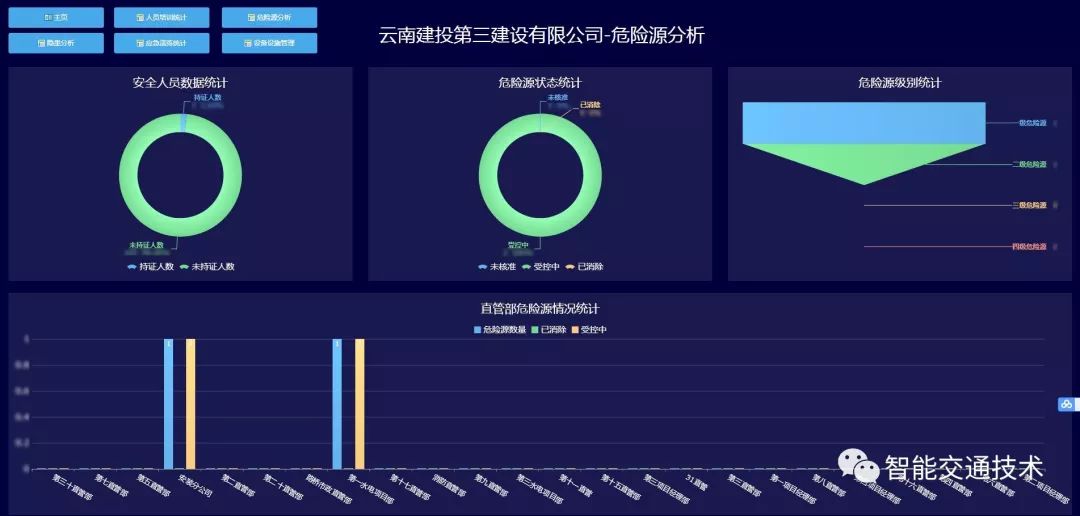Click the 已消除 callout beside status donut
The image size is (1080, 516).
(590, 105)
